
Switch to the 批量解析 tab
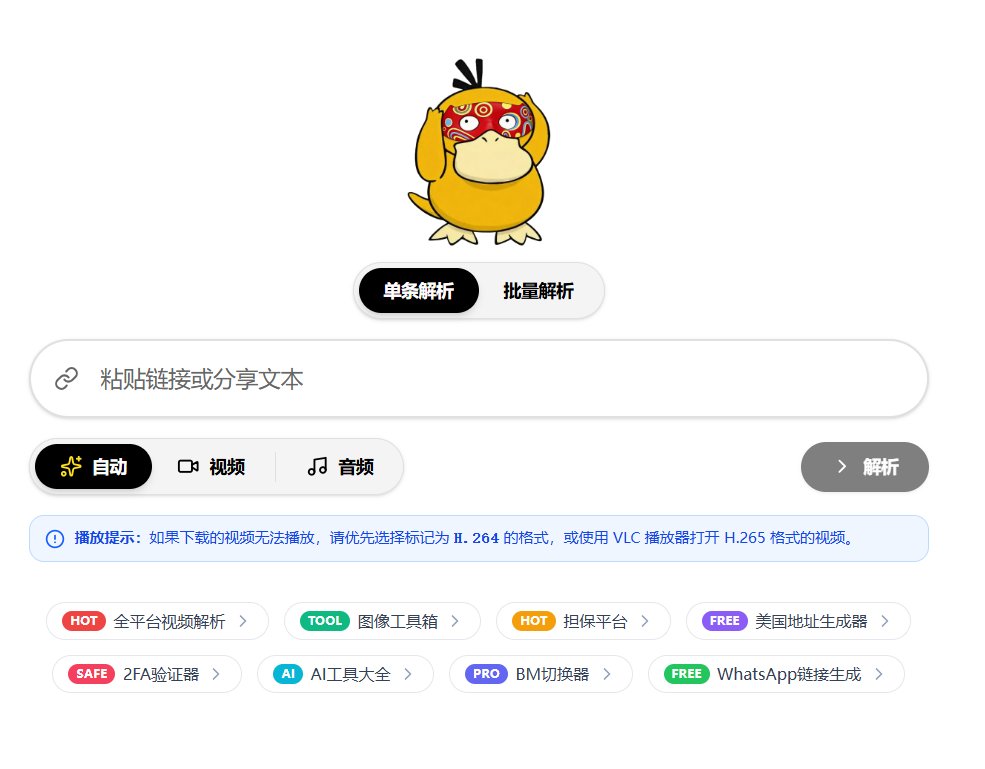tap(538, 291)
